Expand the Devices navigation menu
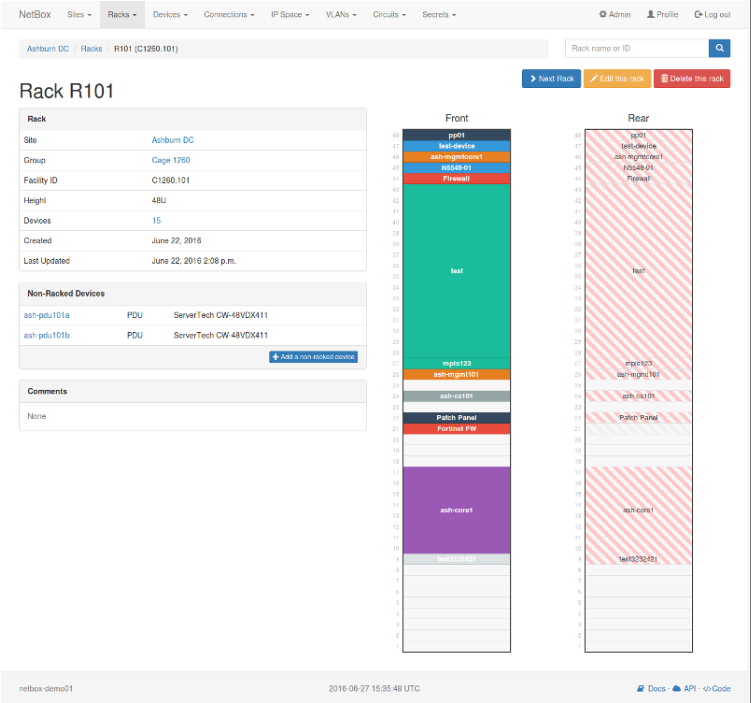 pos(170,14)
